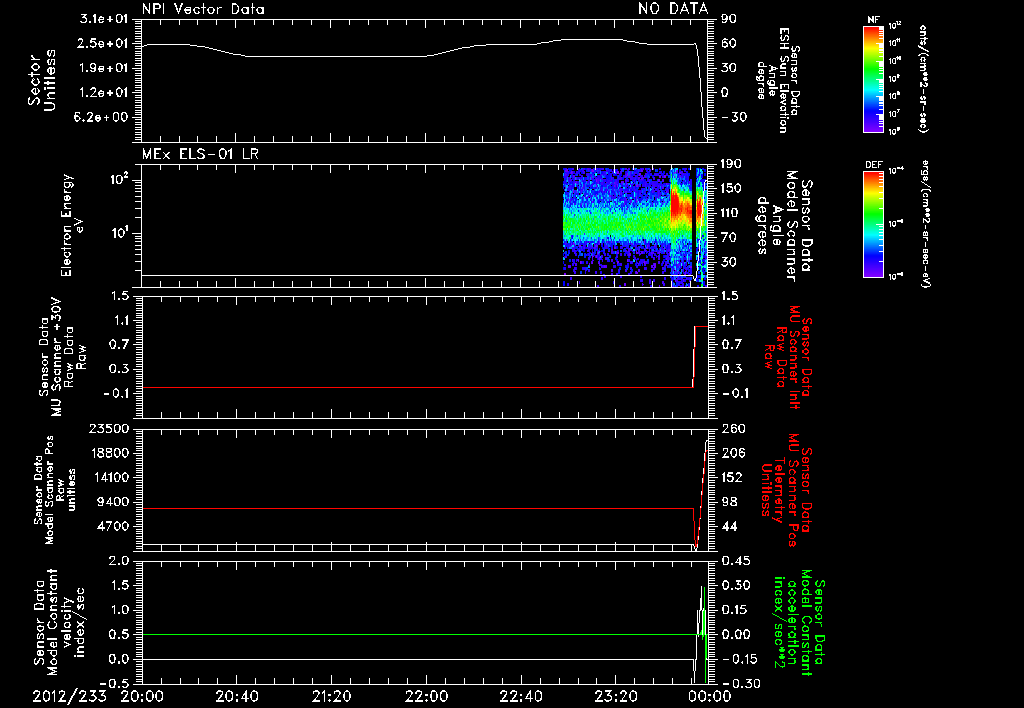The width and height of the screenshot is (1024, 708).
Task: Click the '1.2e+01' sector tick value
Action: (103, 93)
